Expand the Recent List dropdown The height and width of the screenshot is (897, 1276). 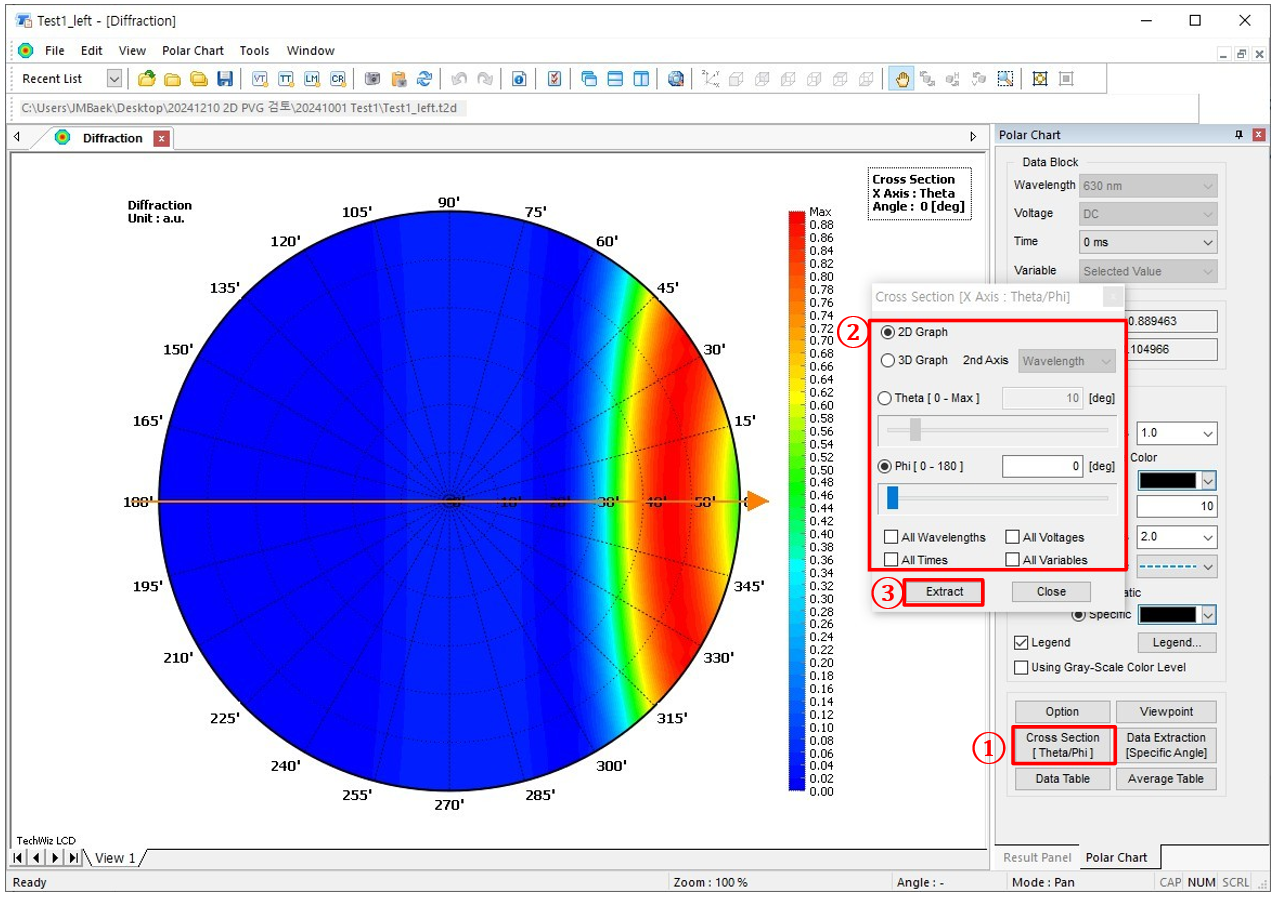pos(114,79)
